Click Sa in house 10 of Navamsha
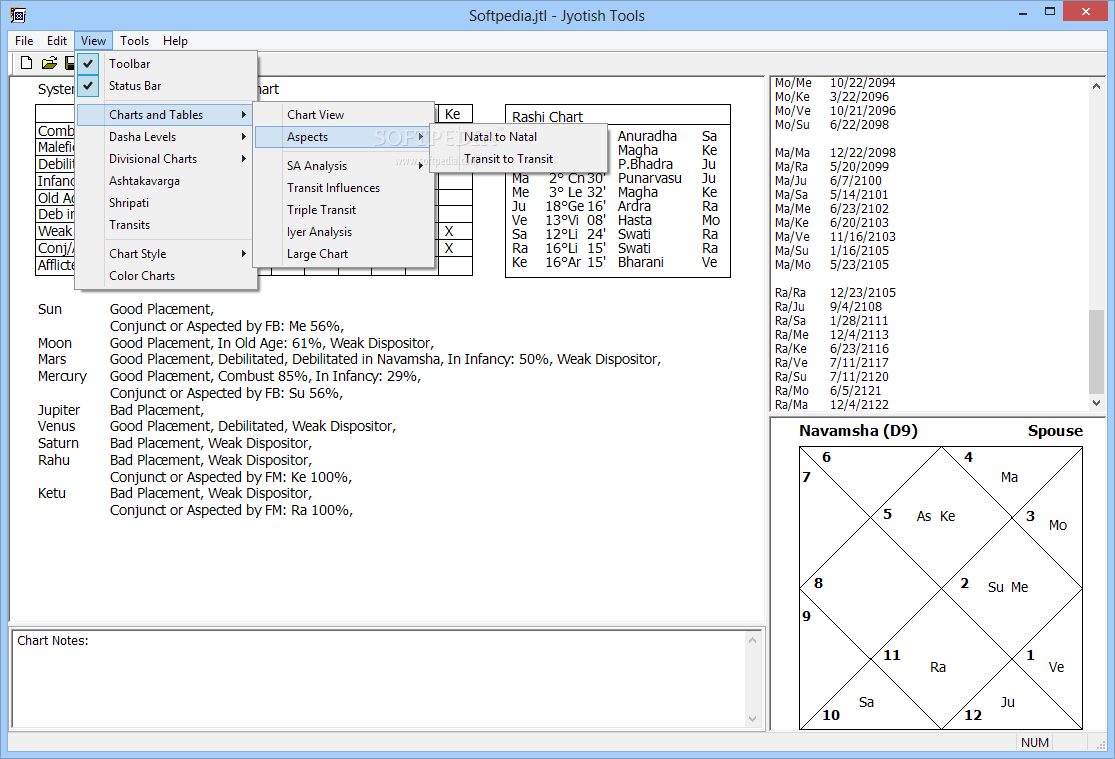 coord(866,702)
